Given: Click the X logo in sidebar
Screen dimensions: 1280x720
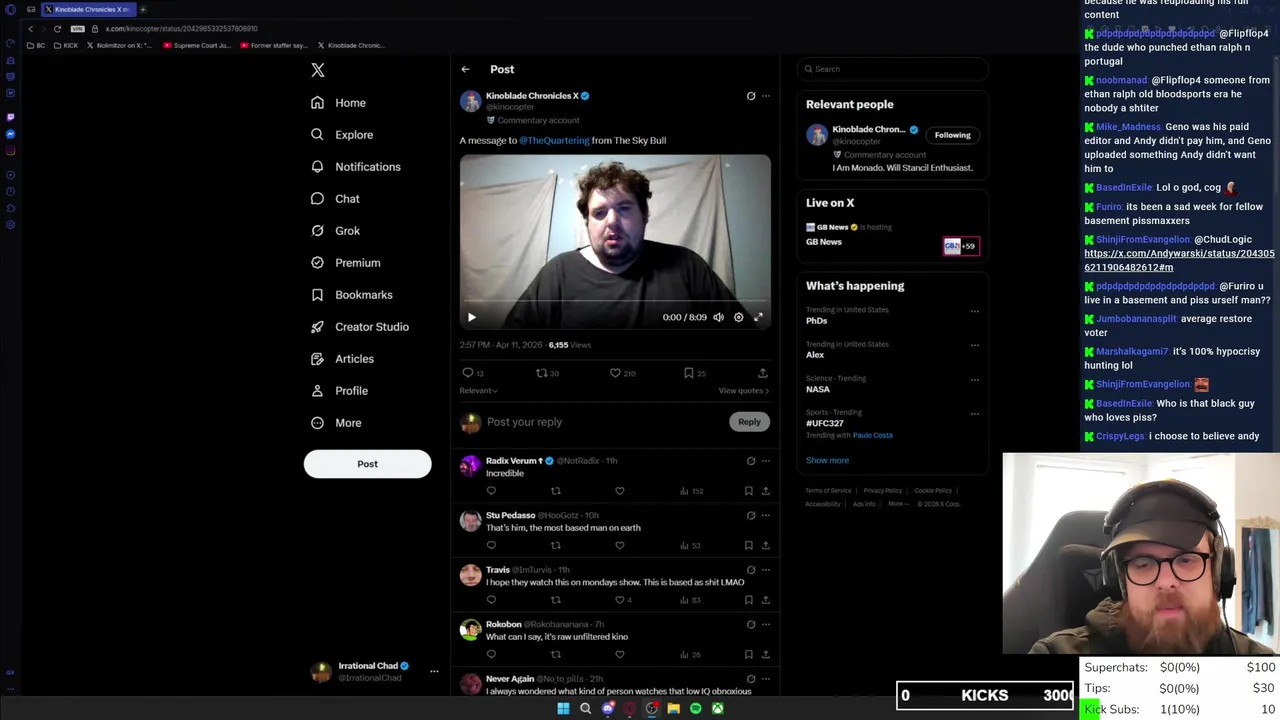Looking at the screenshot, I should [318, 70].
